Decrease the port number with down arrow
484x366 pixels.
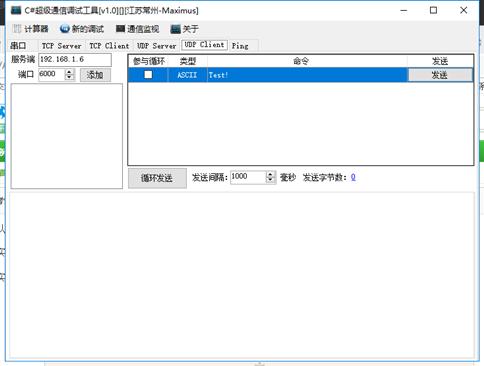click(69, 77)
